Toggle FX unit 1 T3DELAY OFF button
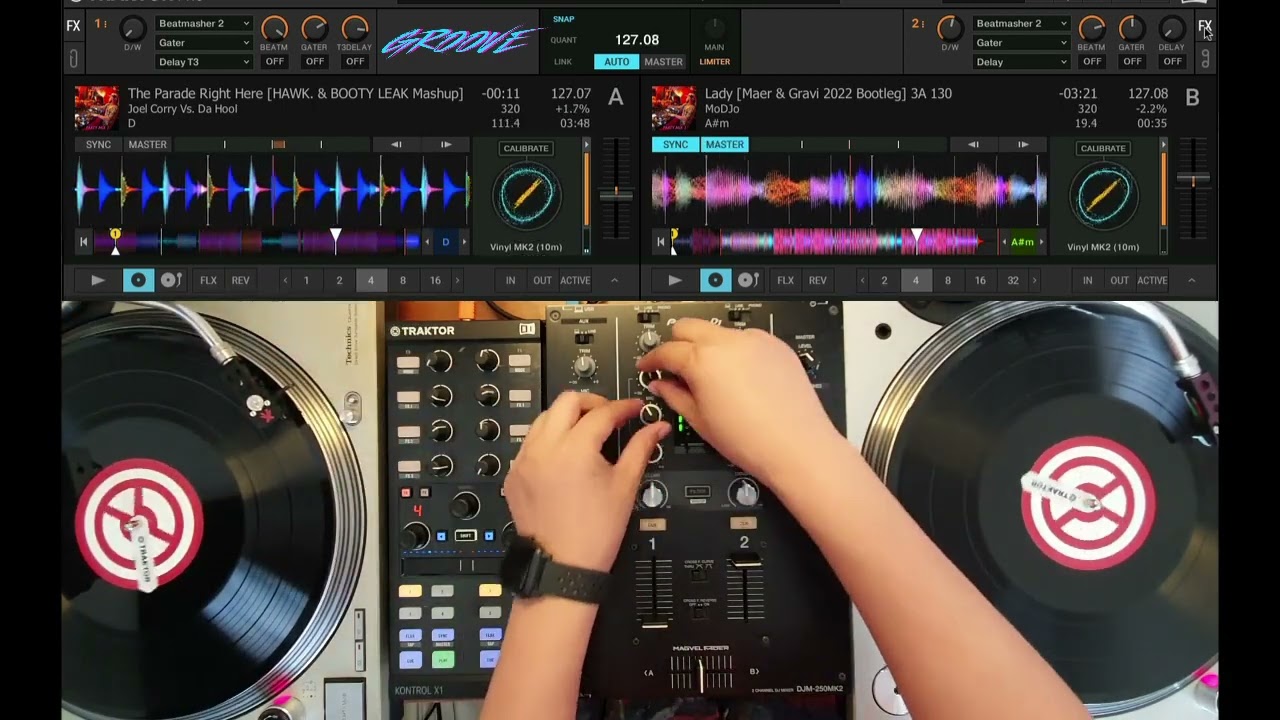This screenshot has width=1280, height=720. click(x=354, y=61)
